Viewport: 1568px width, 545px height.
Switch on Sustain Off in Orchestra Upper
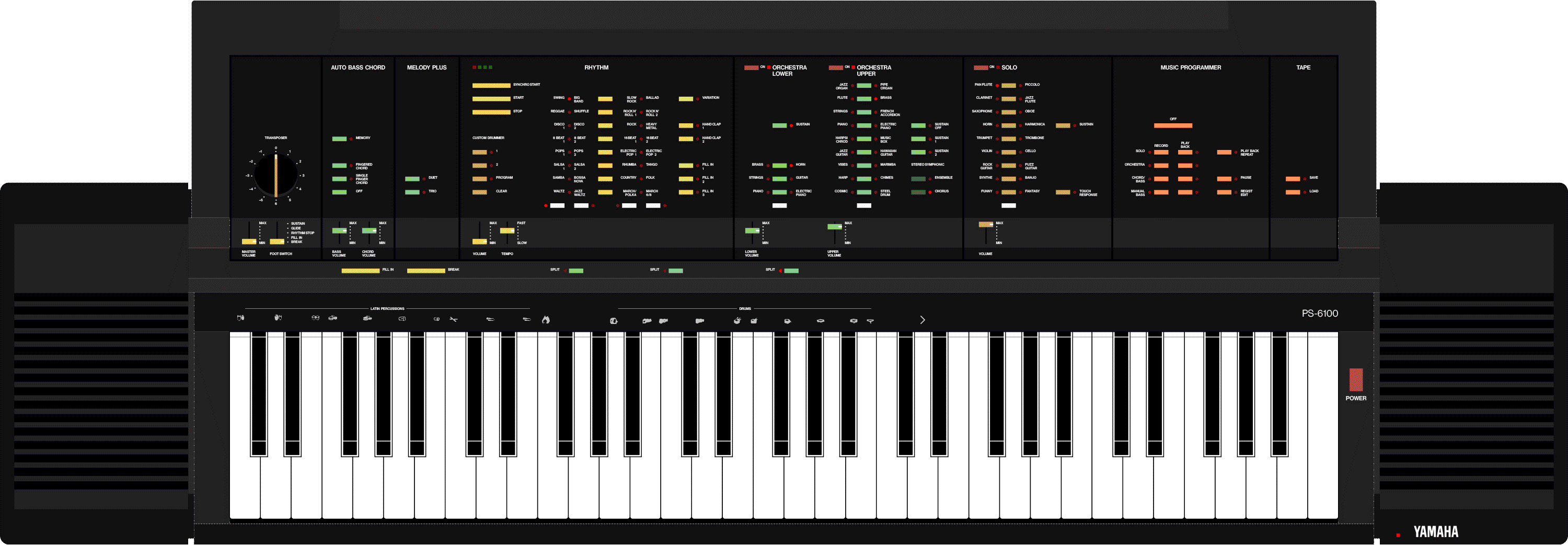click(918, 125)
